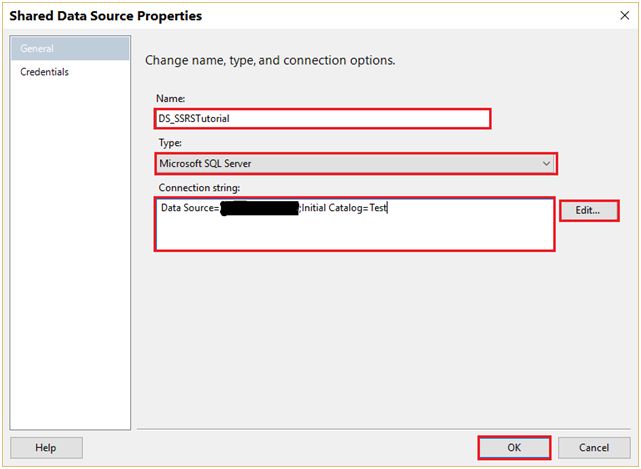The width and height of the screenshot is (641, 469).
Task: Click the 'Type:' label
Action: click(170, 143)
